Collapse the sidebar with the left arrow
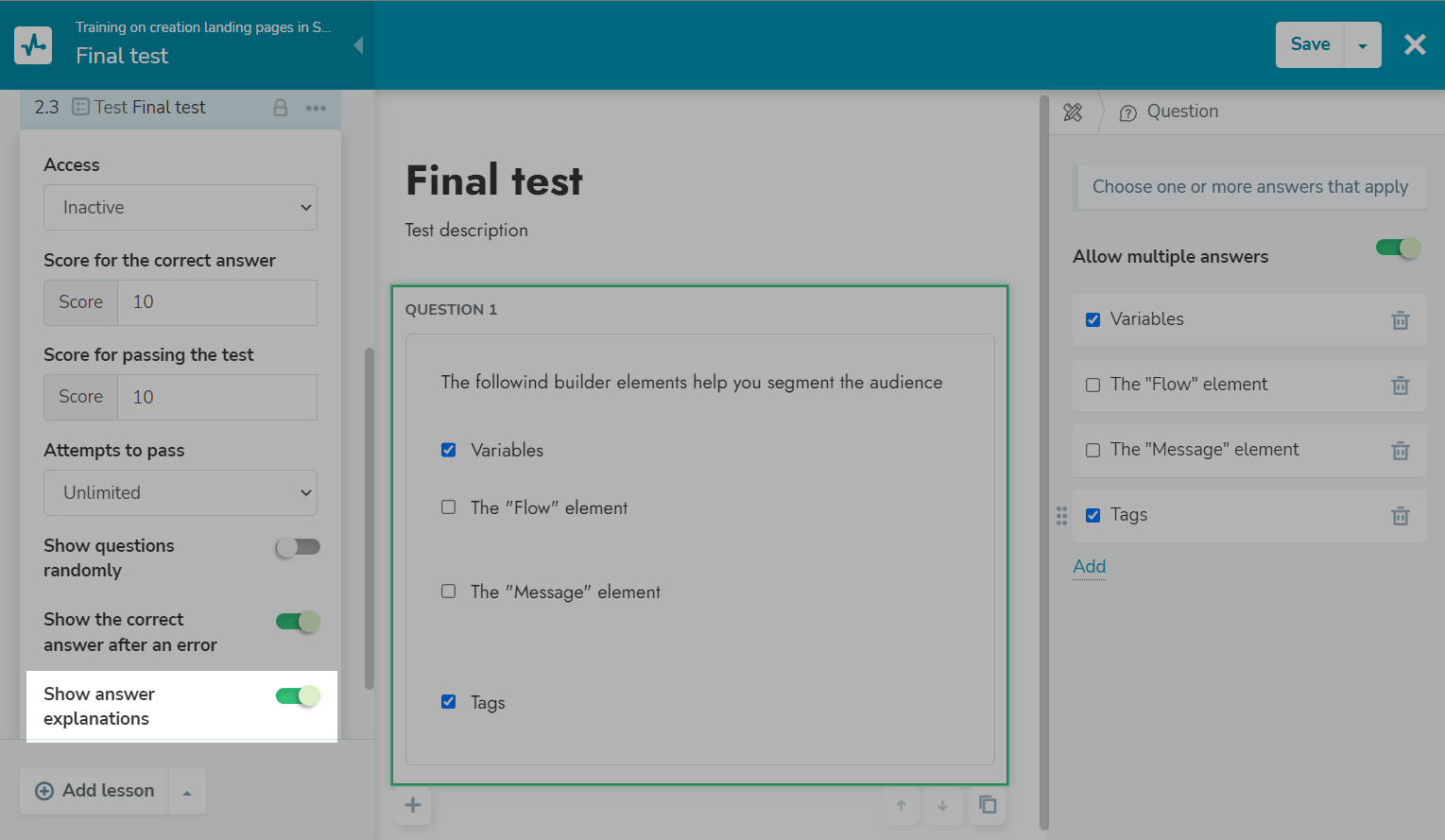This screenshot has height=840, width=1445. click(x=358, y=45)
